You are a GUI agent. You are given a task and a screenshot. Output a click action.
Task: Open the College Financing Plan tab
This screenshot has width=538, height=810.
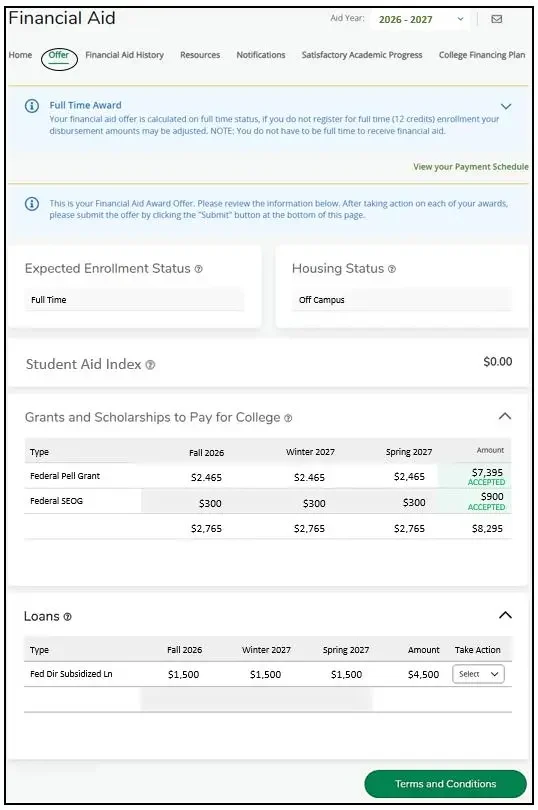click(482, 55)
